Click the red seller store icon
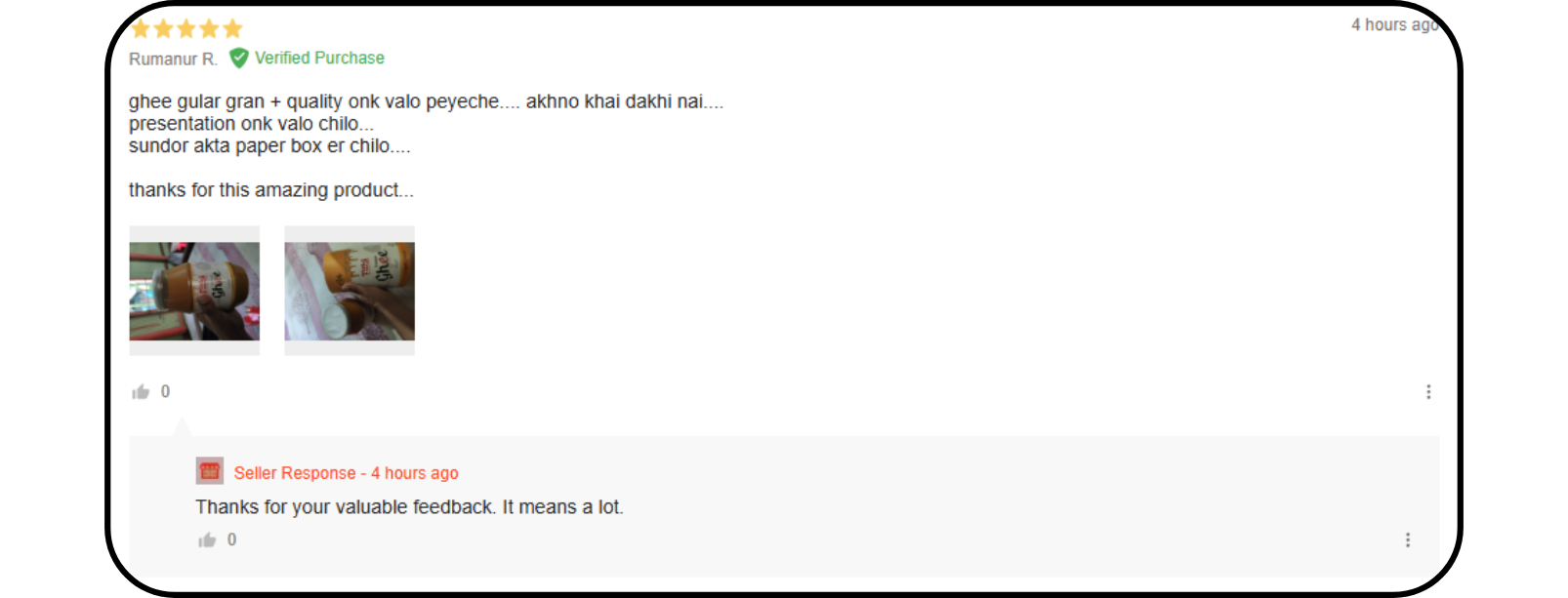 pyautogui.click(x=210, y=471)
